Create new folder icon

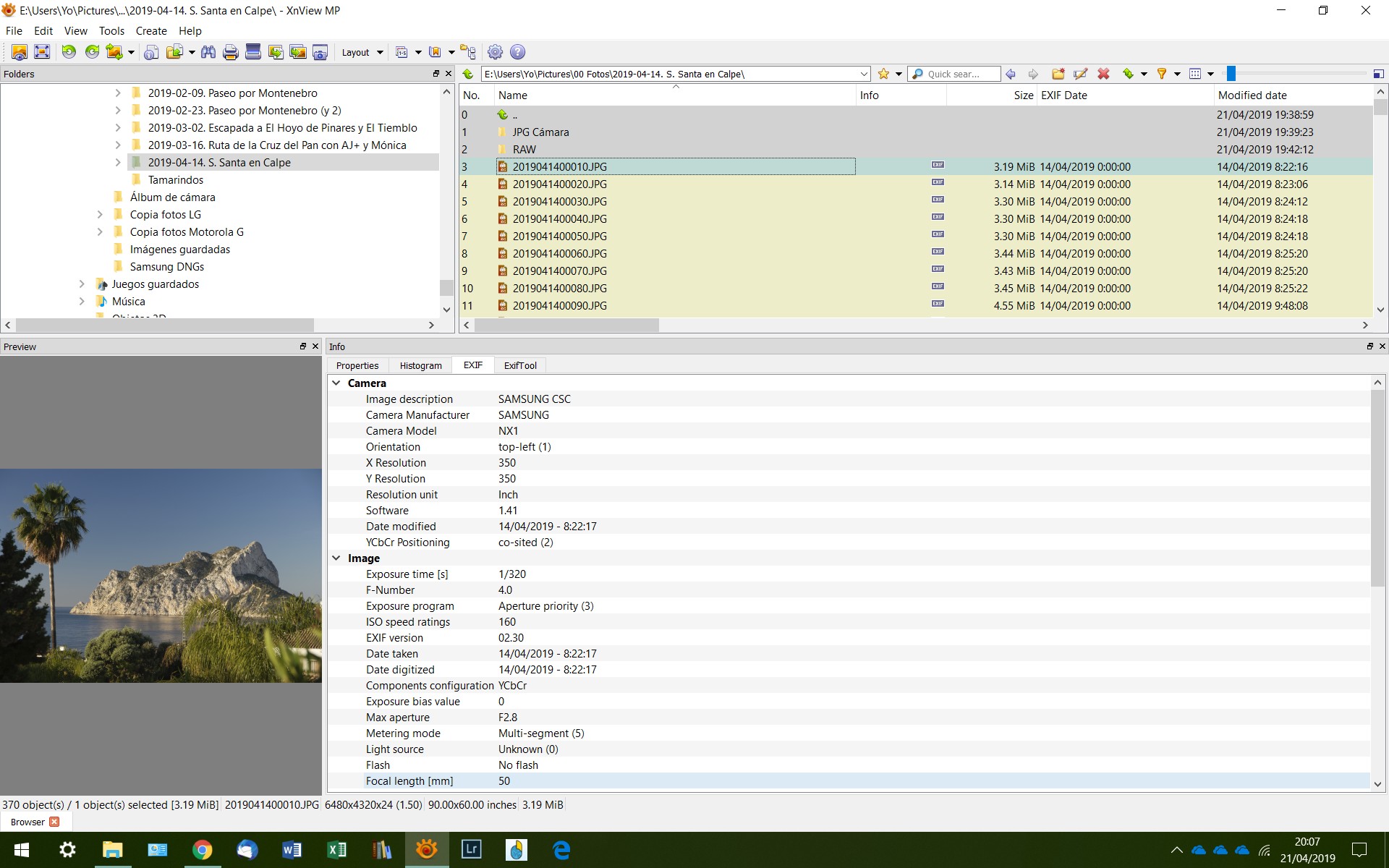1058,74
